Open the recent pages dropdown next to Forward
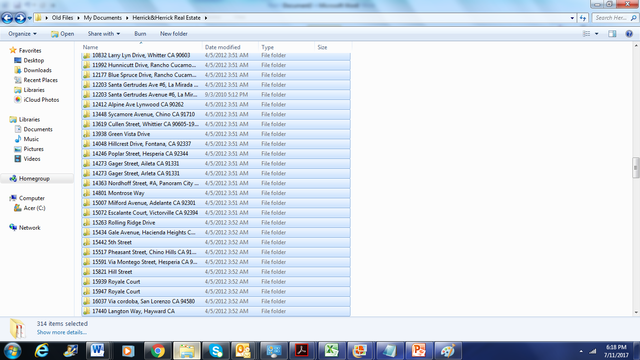This screenshot has height=360, width=640. 30,18
